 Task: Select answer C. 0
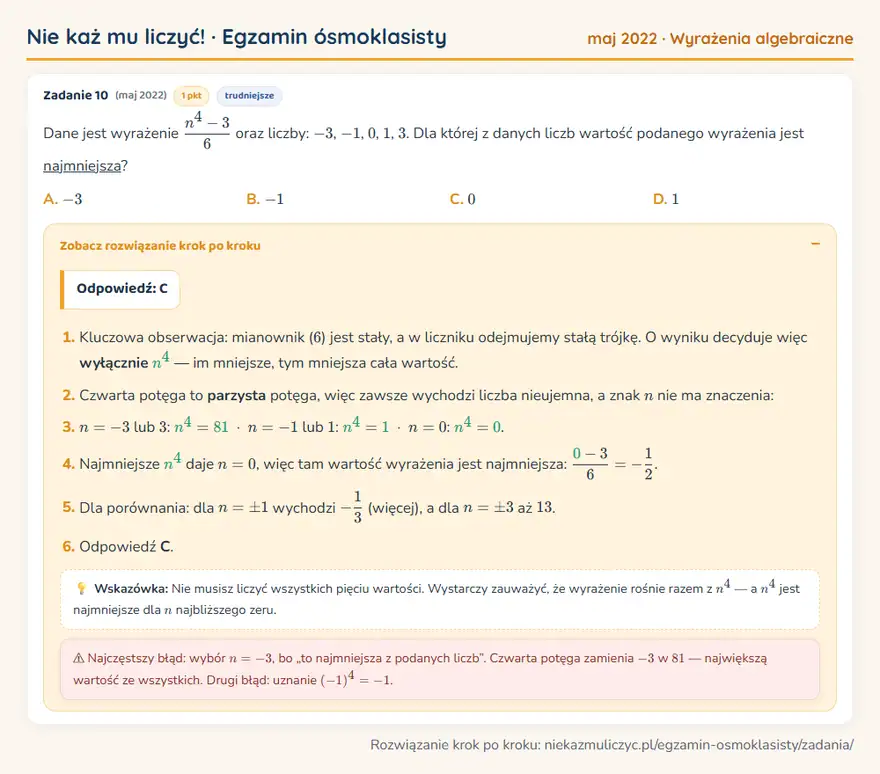pos(462,199)
